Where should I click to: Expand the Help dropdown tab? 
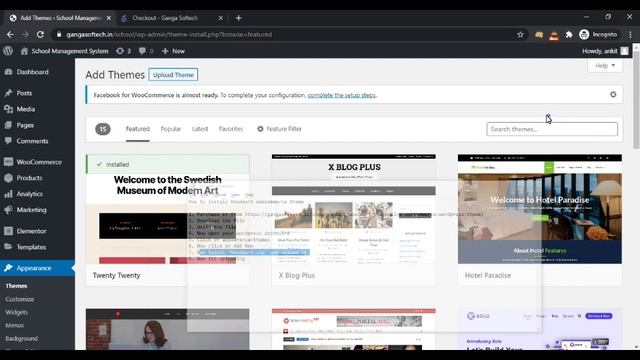[605, 65]
